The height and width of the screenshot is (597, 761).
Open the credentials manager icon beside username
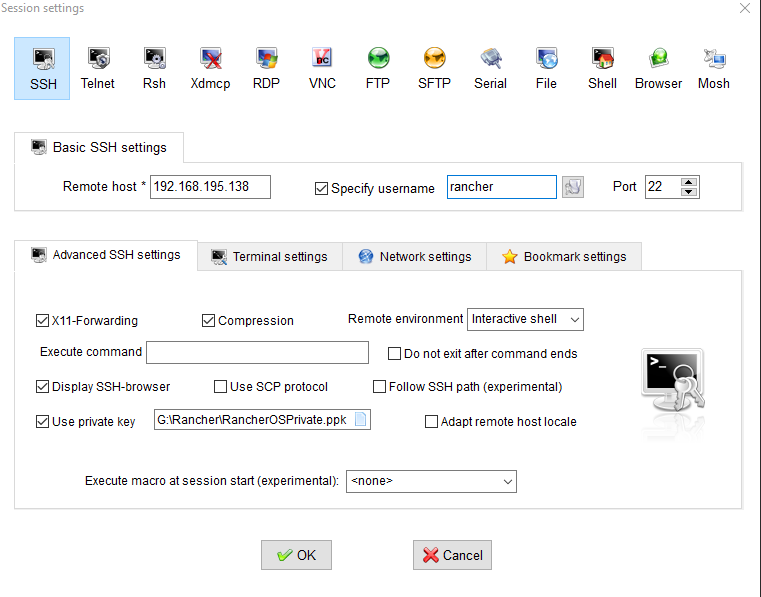[573, 187]
